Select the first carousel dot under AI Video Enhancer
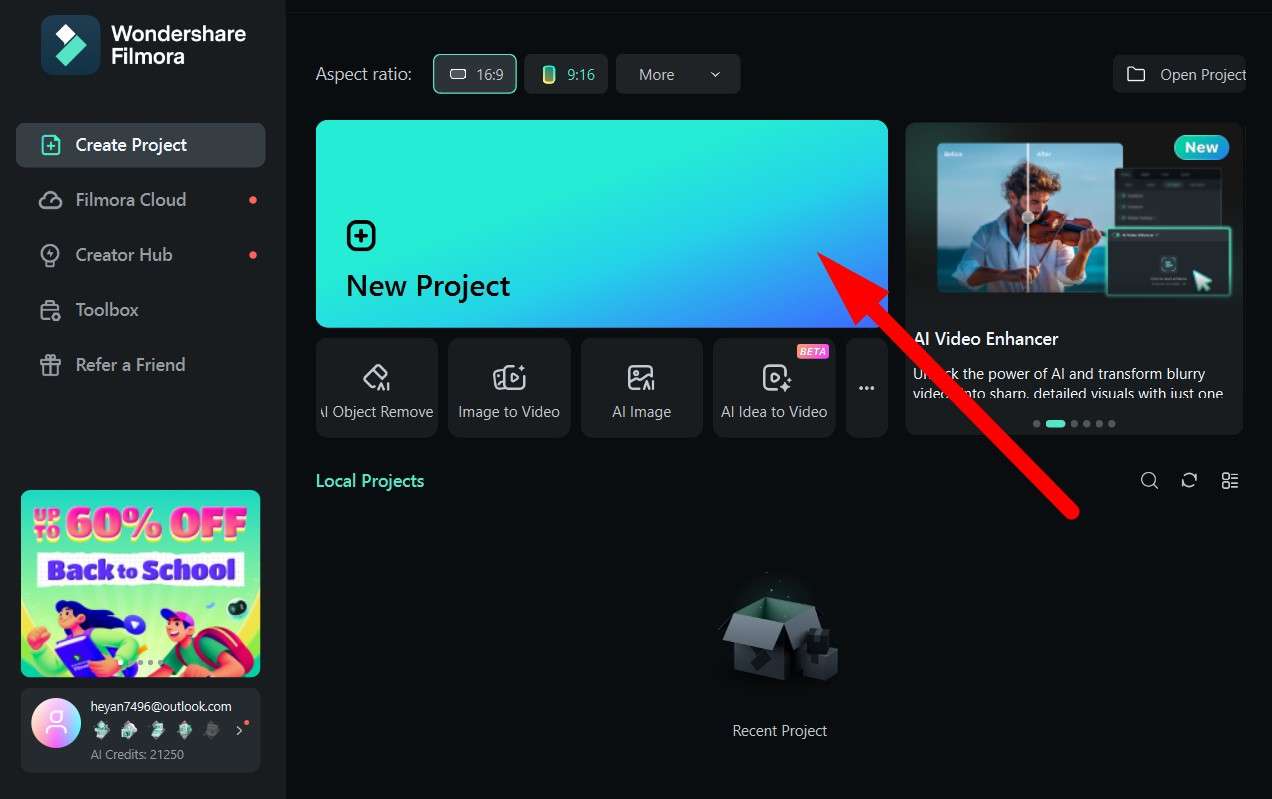The height and width of the screenshot is (799, 1272). pyautogui.click(x=1037, y=424)
